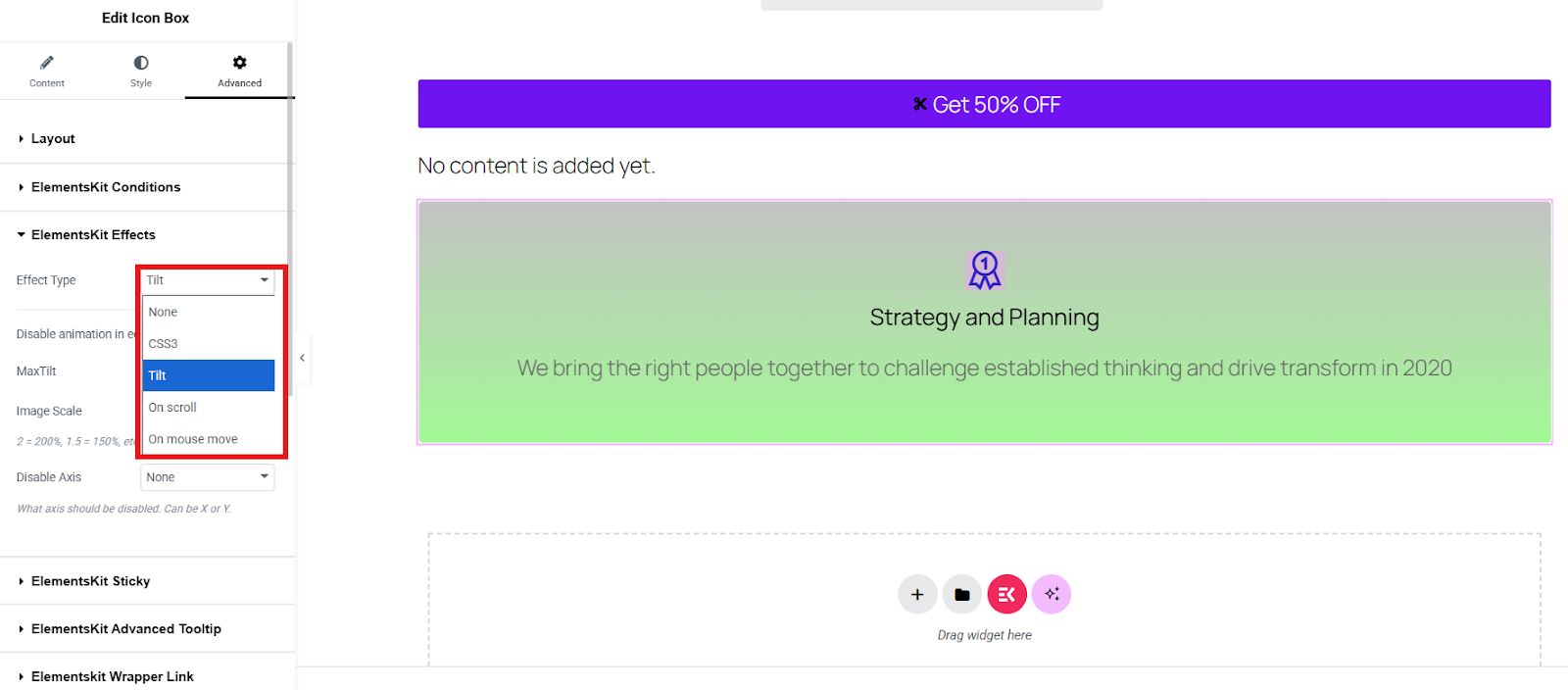The image size is (1568, 690).
Task: Click the pink ElementsKit library icon
Action: pyautogui.click(x=1006, y=594)
